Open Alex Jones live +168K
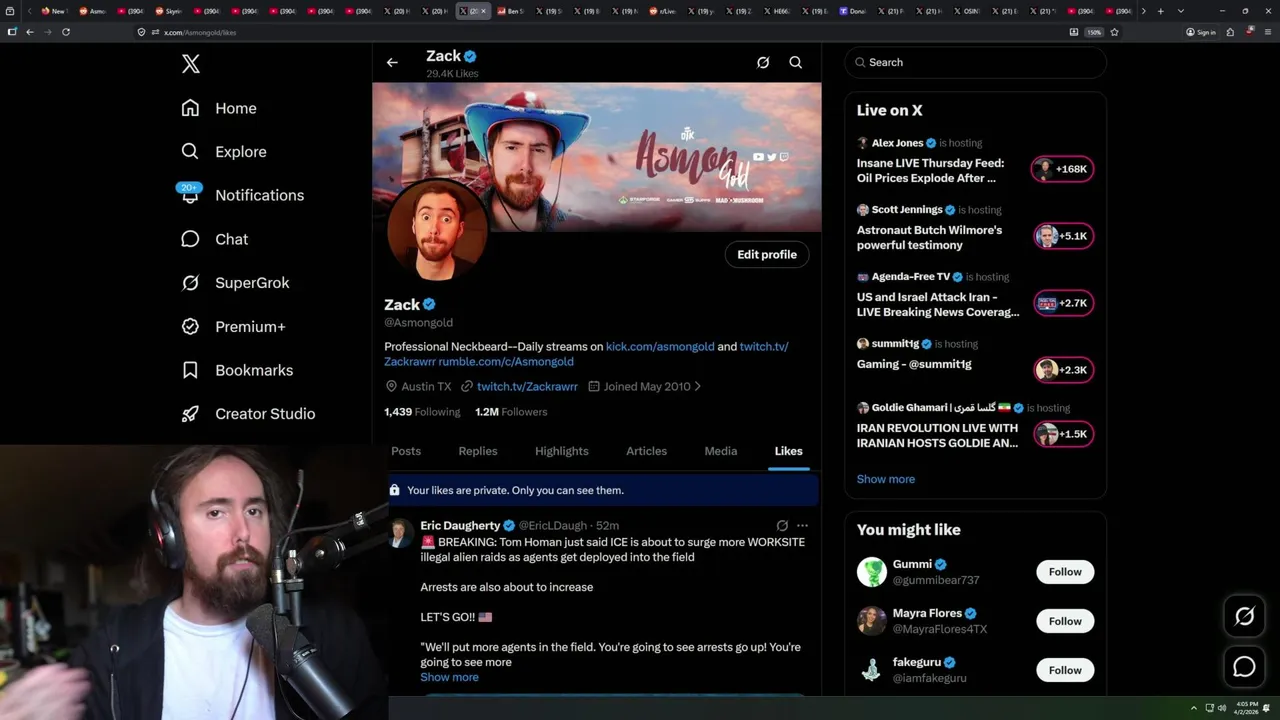1280x720 pixels. [x=1063, y=169]
